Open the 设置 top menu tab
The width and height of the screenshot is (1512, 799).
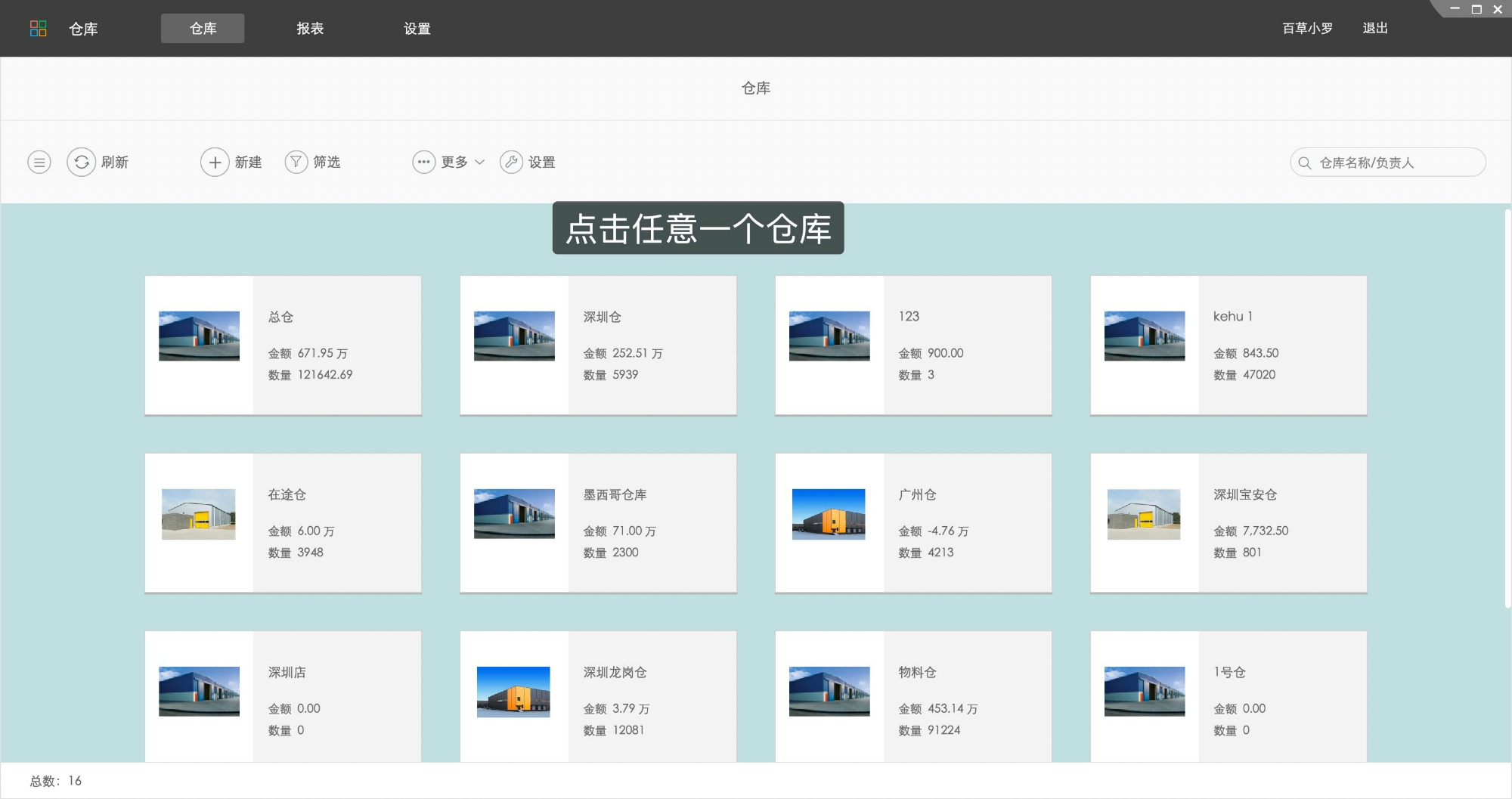click(x=417, y=28)
